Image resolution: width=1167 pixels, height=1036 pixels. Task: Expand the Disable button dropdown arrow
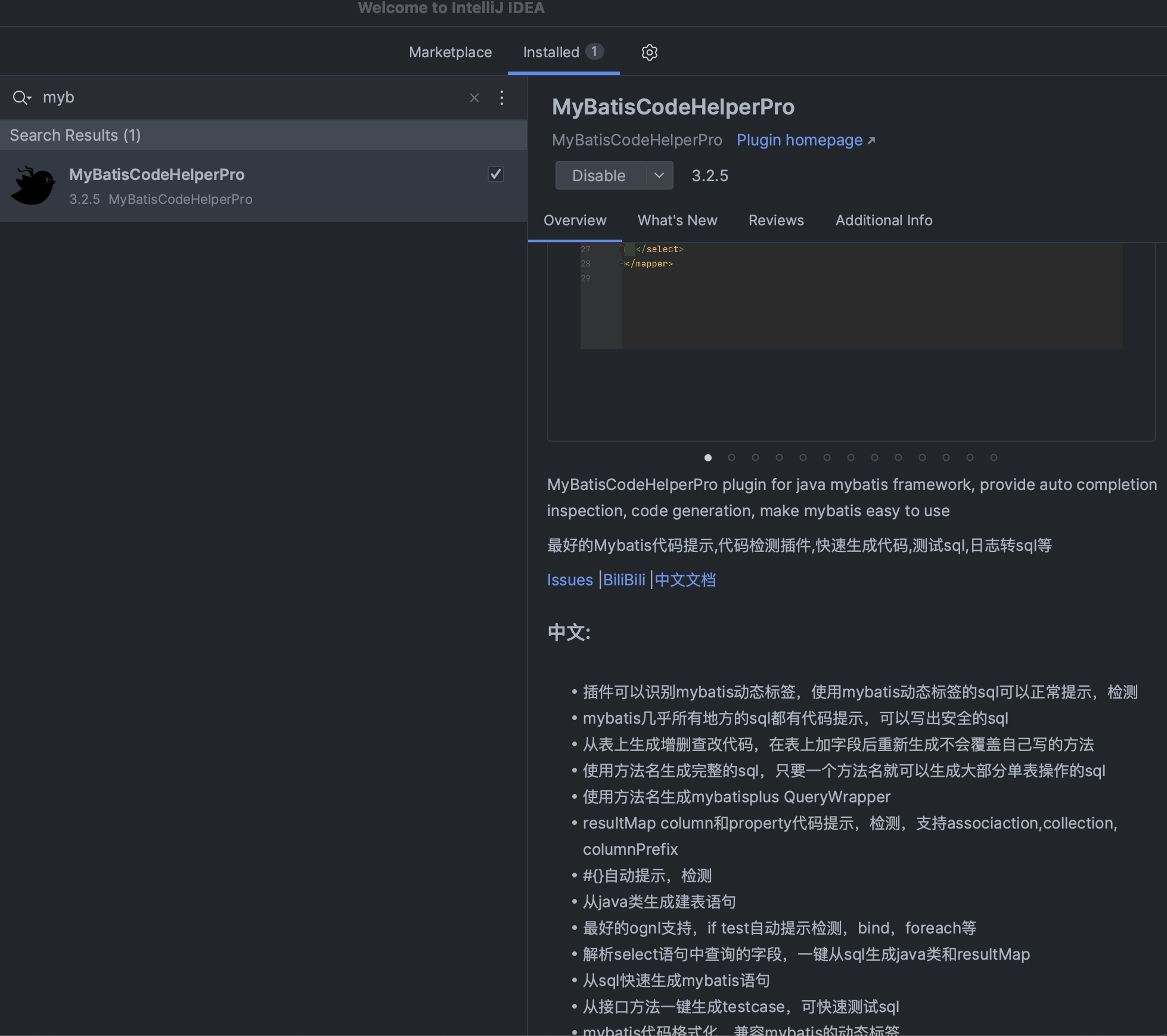(x=659, y=175)
